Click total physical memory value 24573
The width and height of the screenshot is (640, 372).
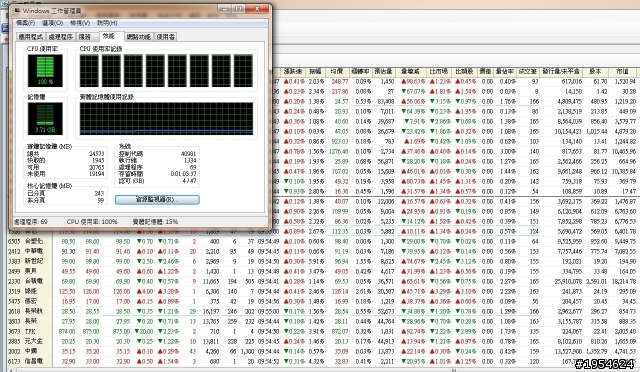(x=97, y=154)
